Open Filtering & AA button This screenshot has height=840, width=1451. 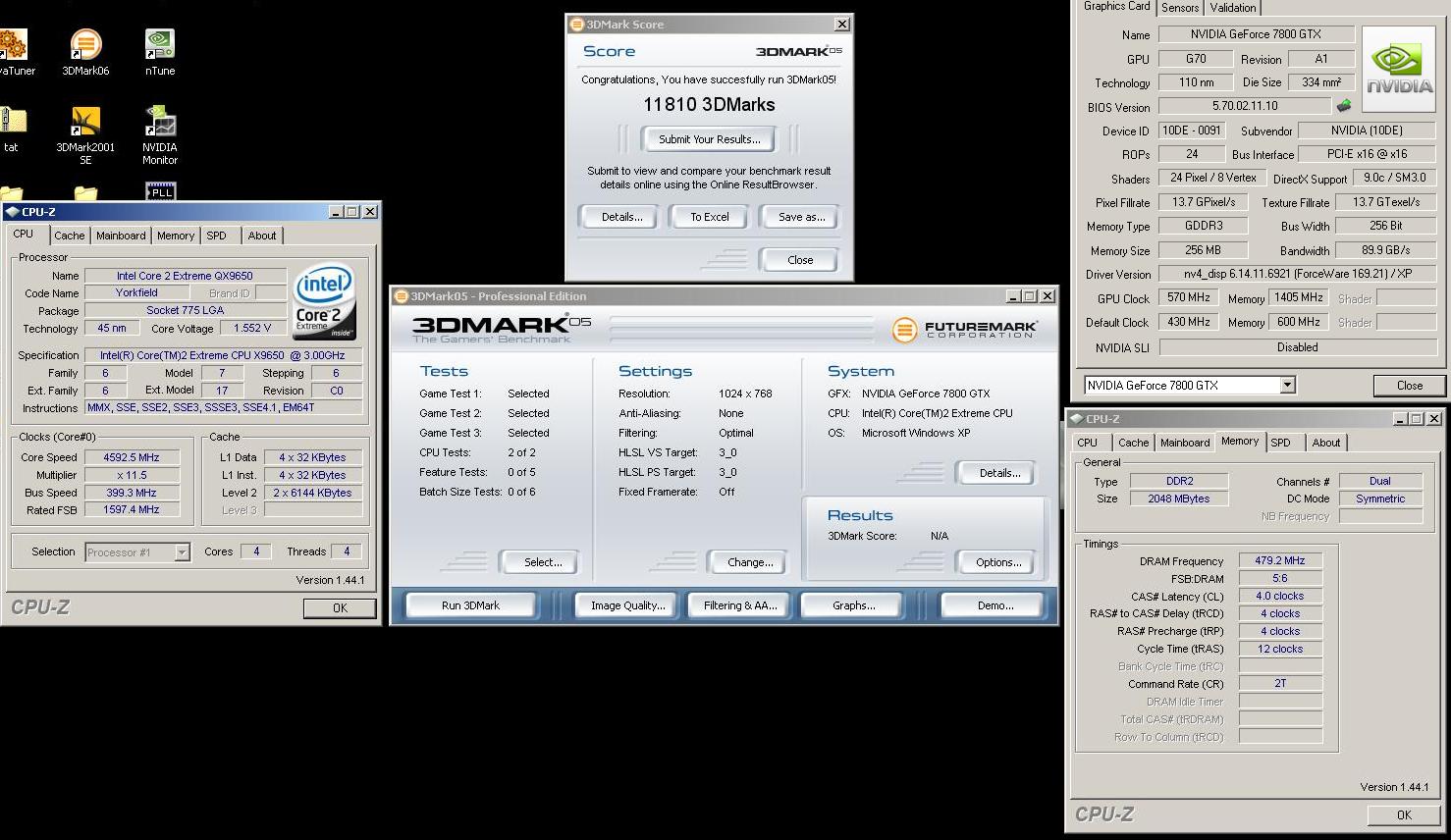(740, 605)
